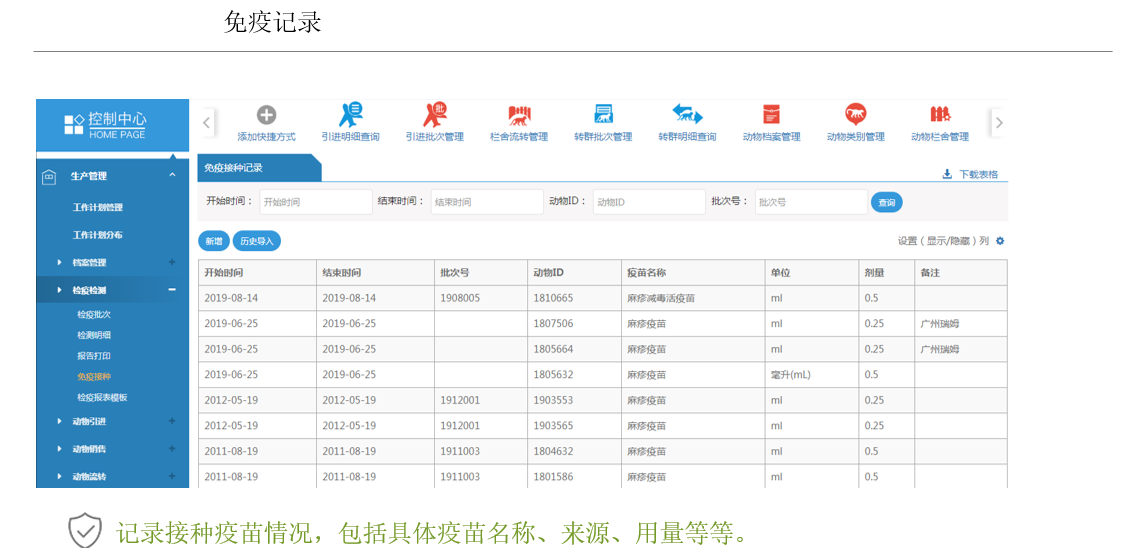This screenshot has width=1145, height=548.
Task: Collapse 检疫检测 with the minus icon
Action: 172,290
